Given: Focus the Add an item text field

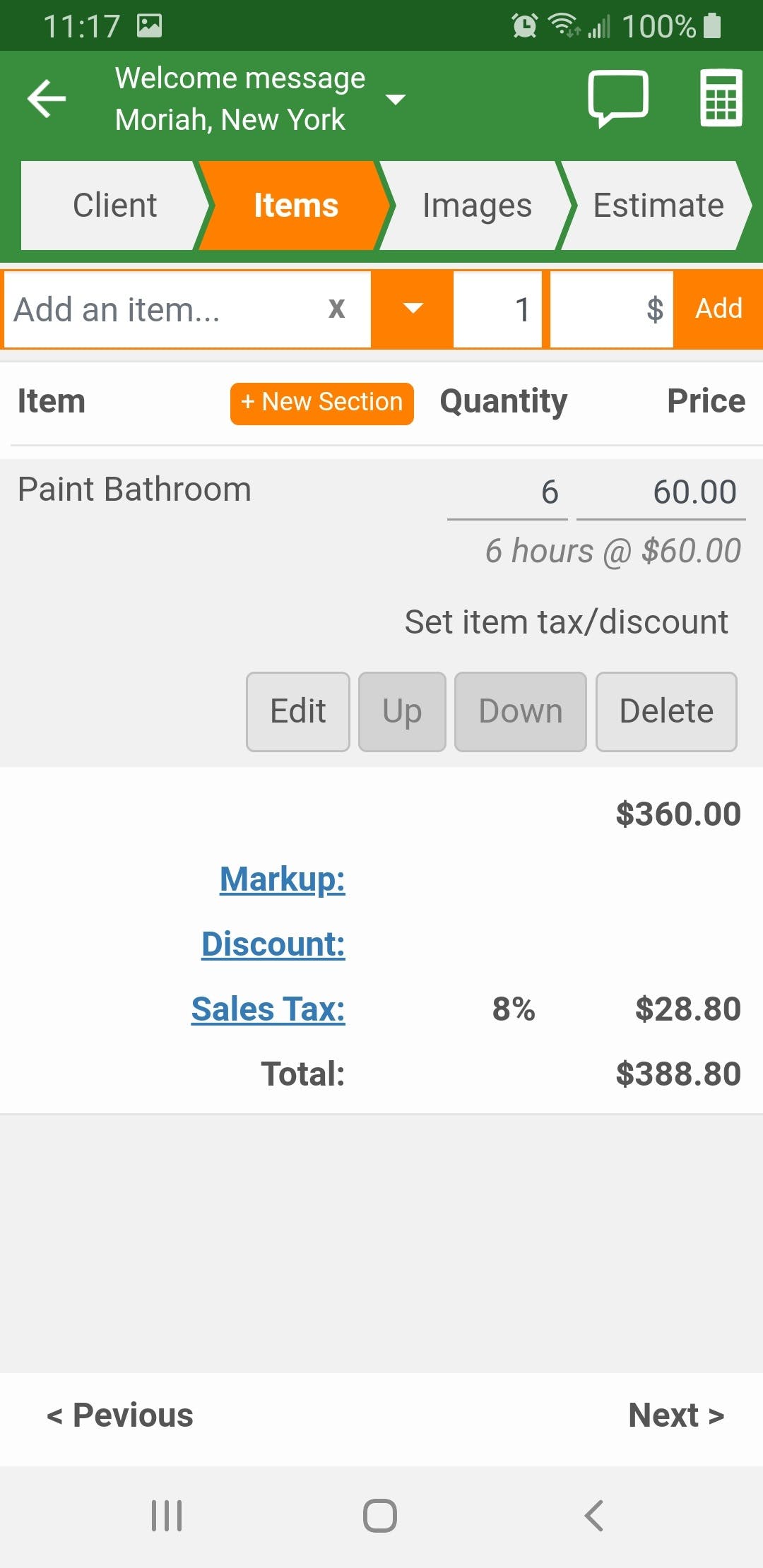Looking at the screenshot, I should (x=162, y=309).
